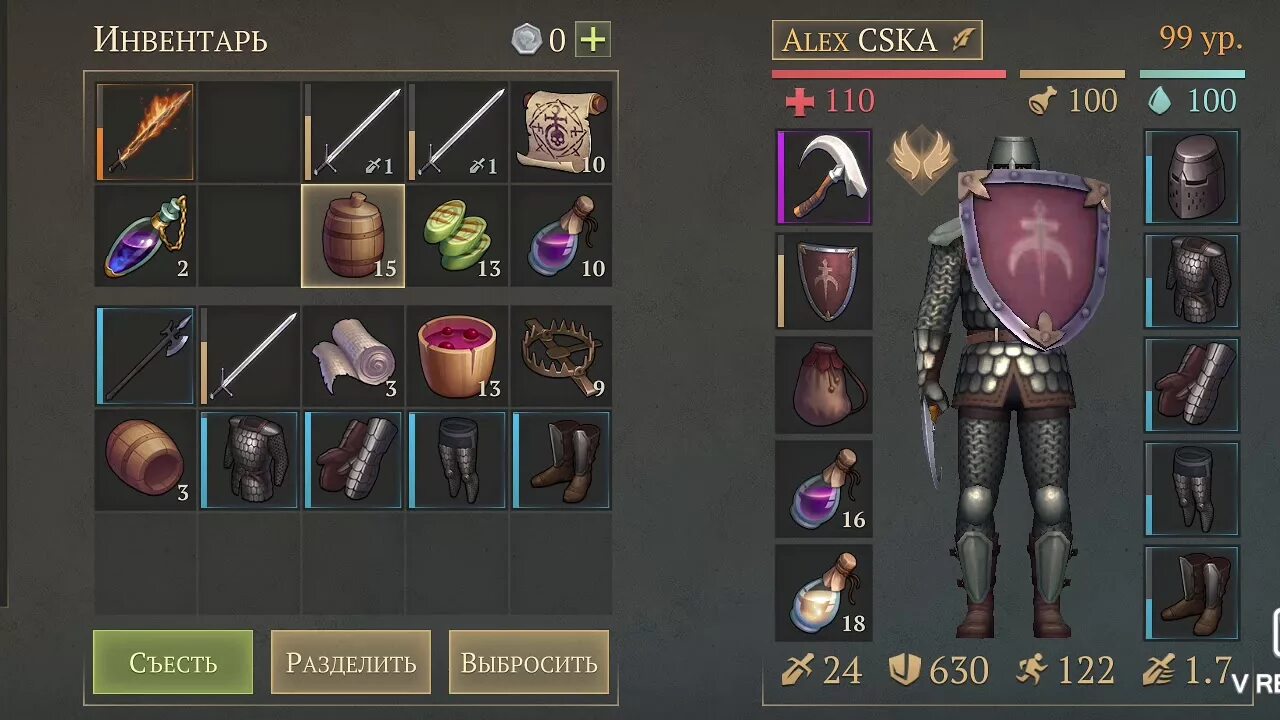The width and height of the screenshot is (1280, 720).
Task: Select the wooden barrel stack of 15
Action: pos(353,236)
